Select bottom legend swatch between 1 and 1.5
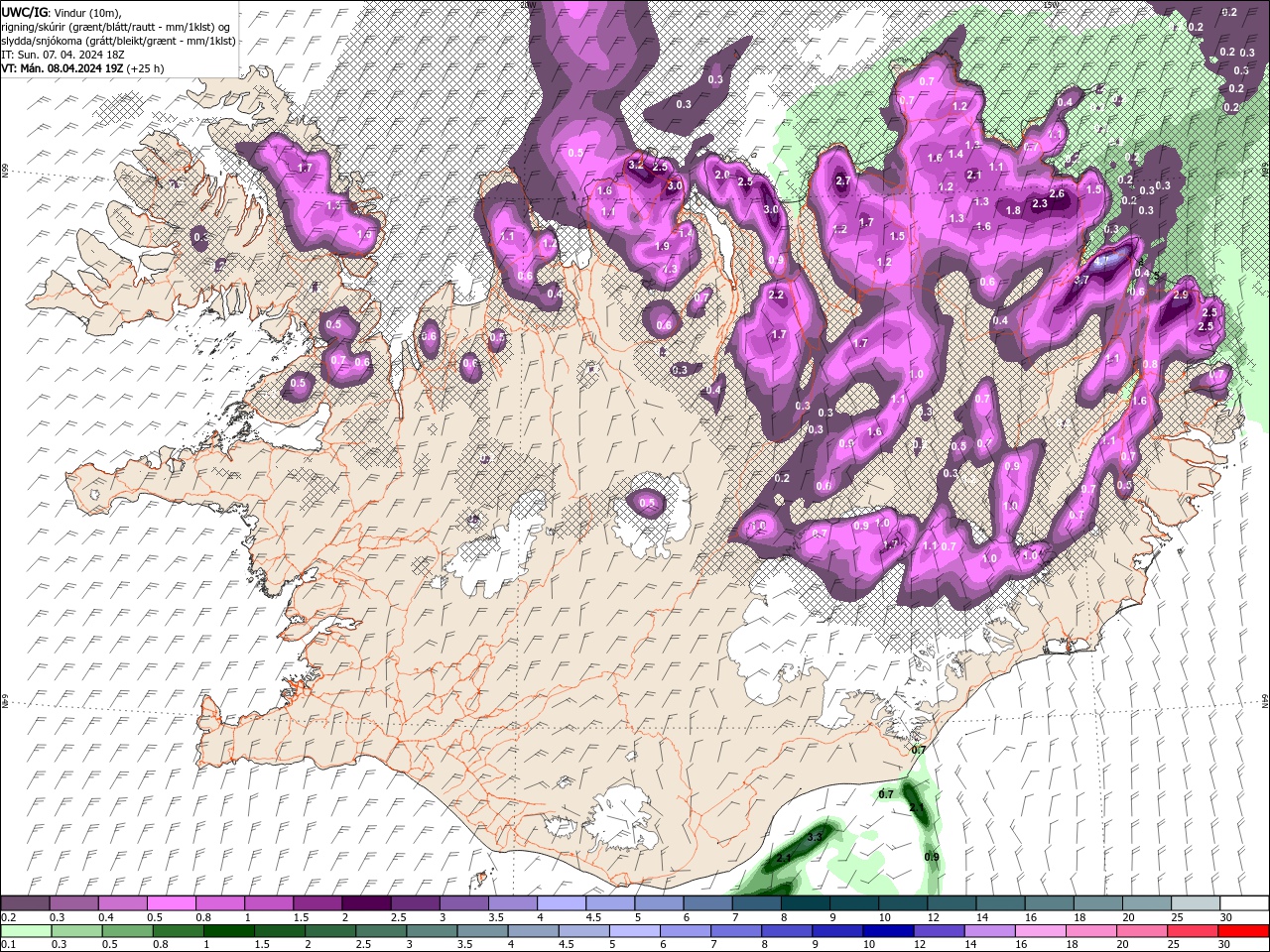This screenshot has width=1270, height=952. pyautogui.click(x=228, y=931)
